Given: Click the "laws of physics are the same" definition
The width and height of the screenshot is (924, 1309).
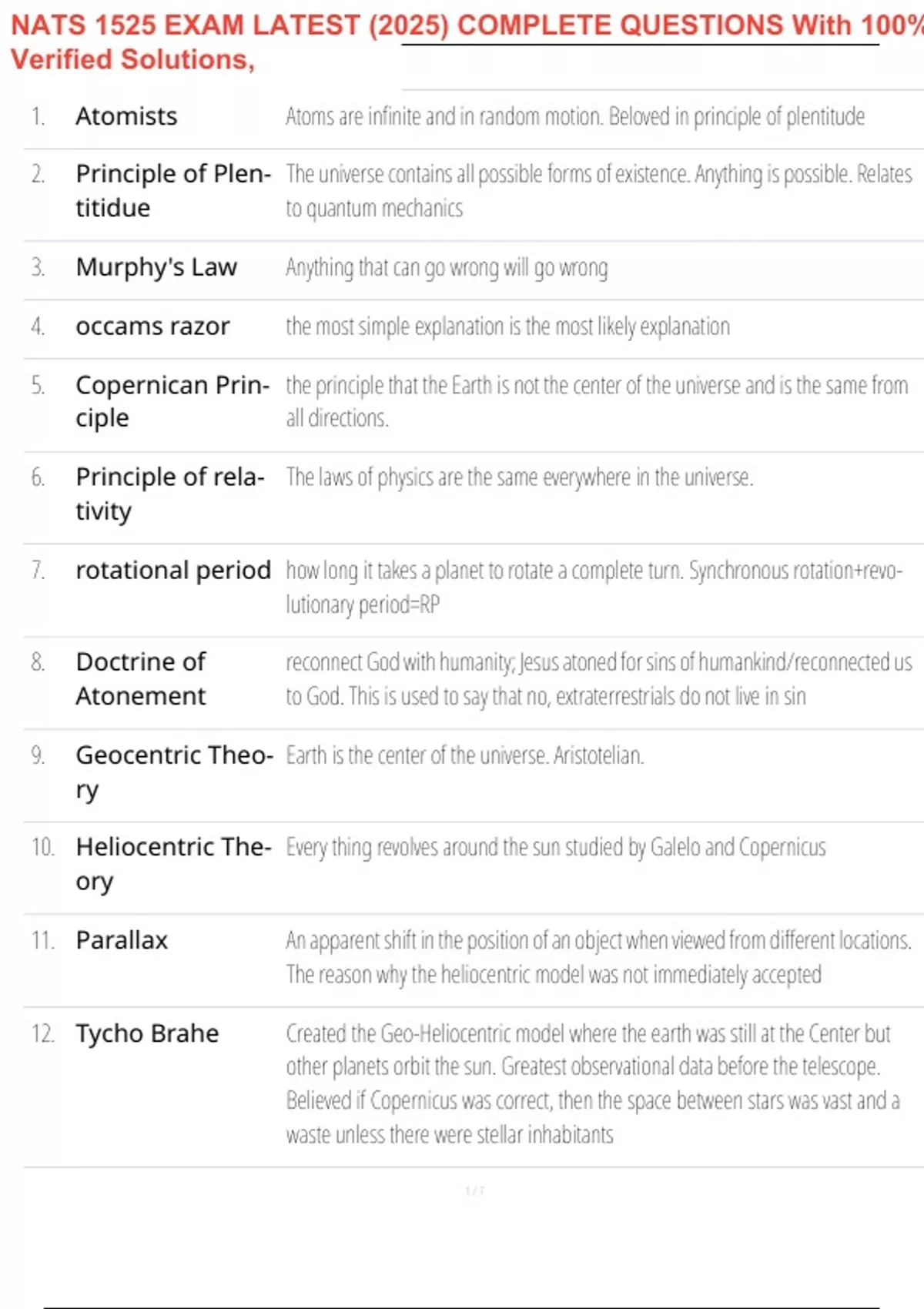Looking at the screenshot, I should point(519,477).
